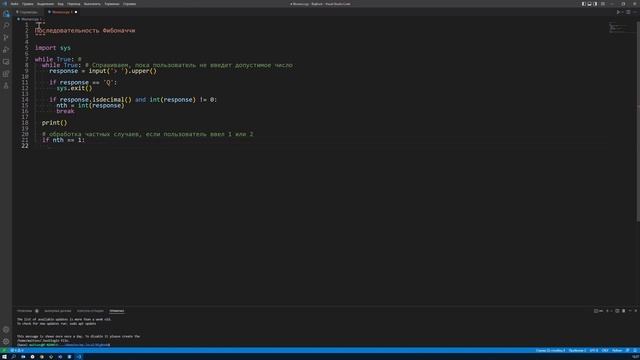Image resolution: width=640 pixels, height=360 pixels.
Task: Change the CRLF end of line sequence
Action: 605,350
